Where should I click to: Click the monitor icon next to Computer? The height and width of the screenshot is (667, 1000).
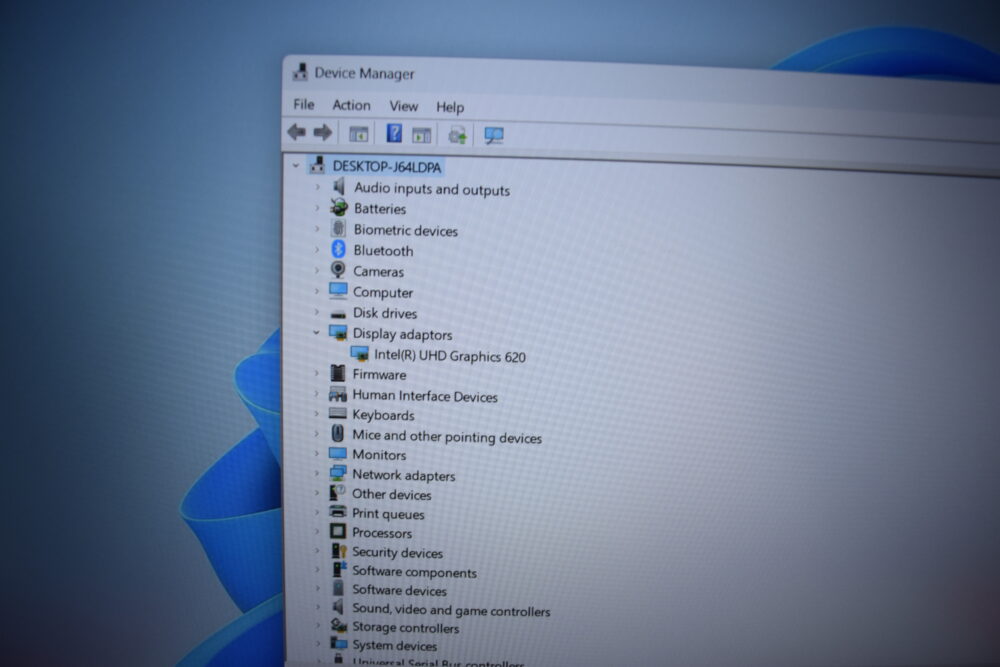(x=338, y=291)
